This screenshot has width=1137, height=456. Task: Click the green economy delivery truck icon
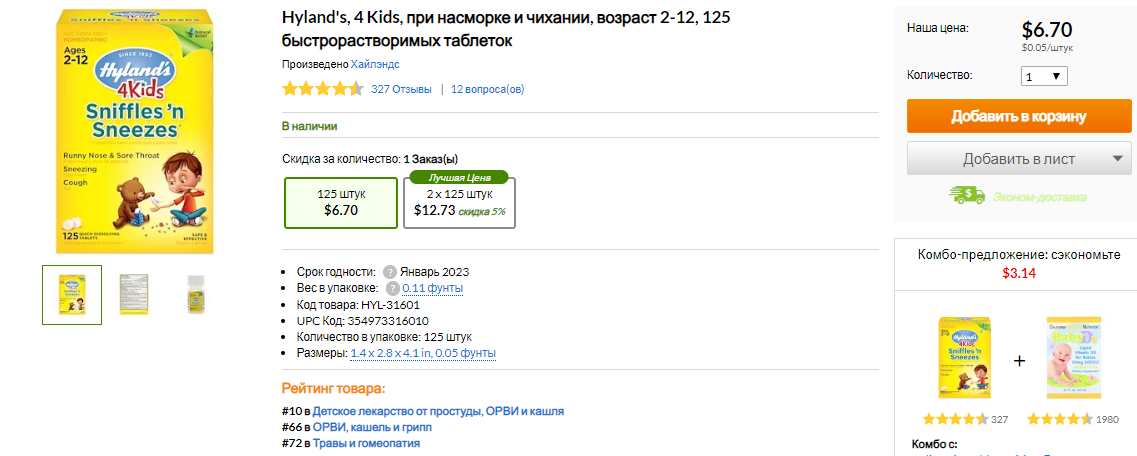[964, 196]
